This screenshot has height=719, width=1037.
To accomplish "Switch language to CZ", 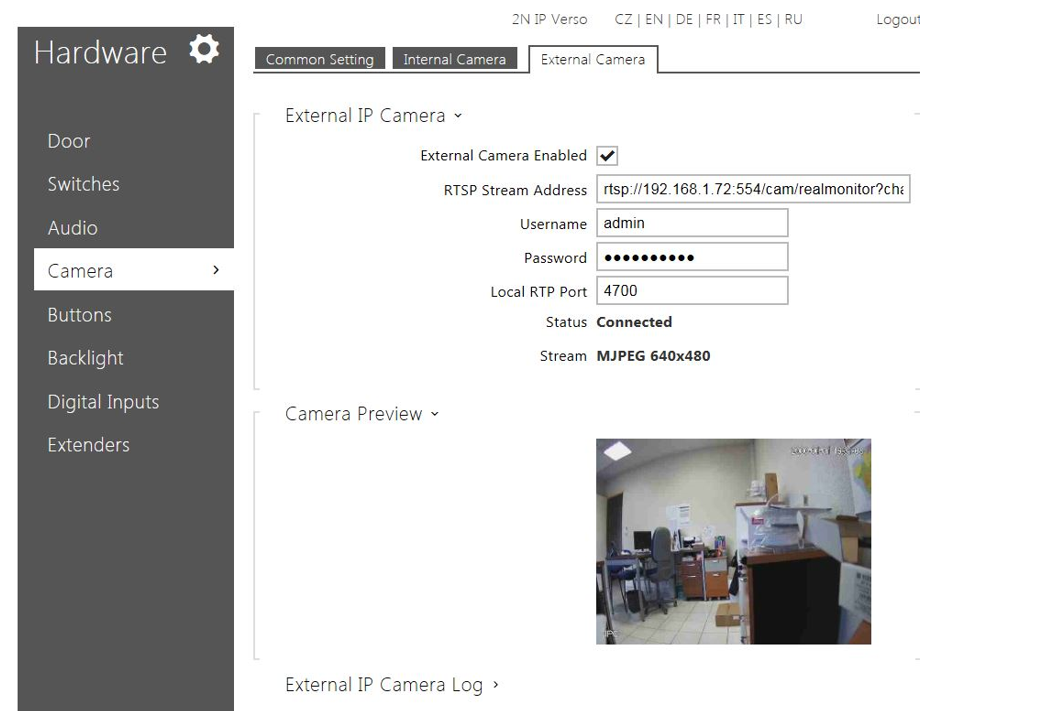I will pos(625,20).
